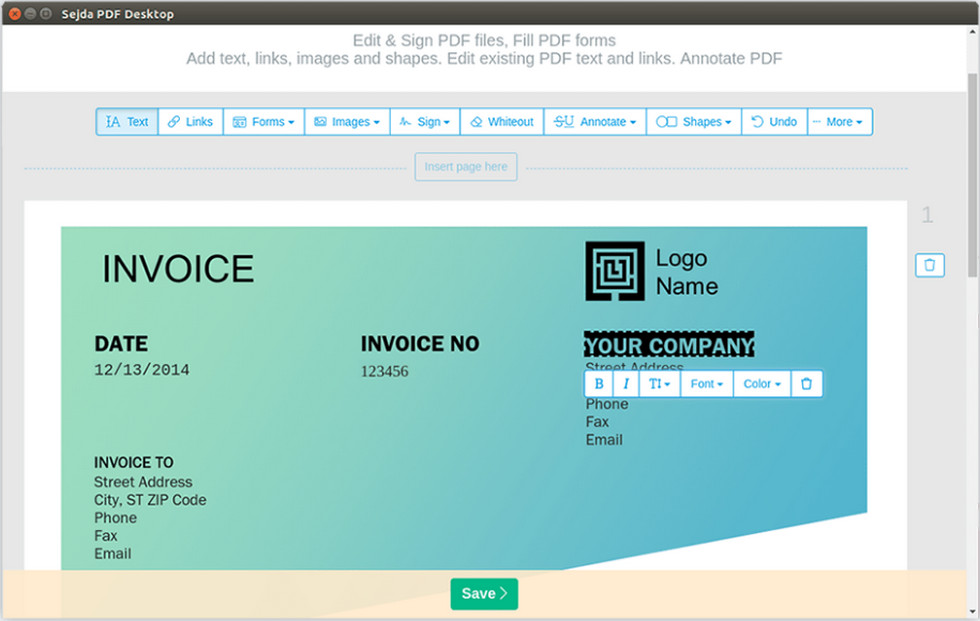Click invoice number 123456
This screenshot has height=621, width=980.
coord(384,371)
